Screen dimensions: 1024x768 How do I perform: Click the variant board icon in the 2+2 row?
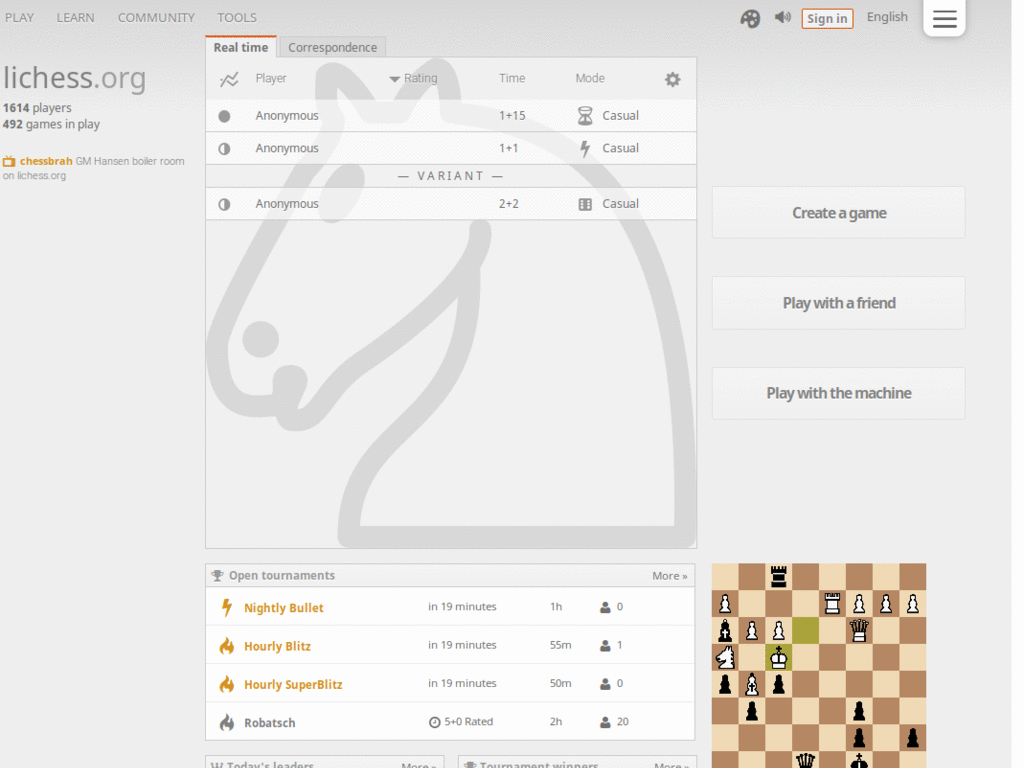click(x=584, y=204)
